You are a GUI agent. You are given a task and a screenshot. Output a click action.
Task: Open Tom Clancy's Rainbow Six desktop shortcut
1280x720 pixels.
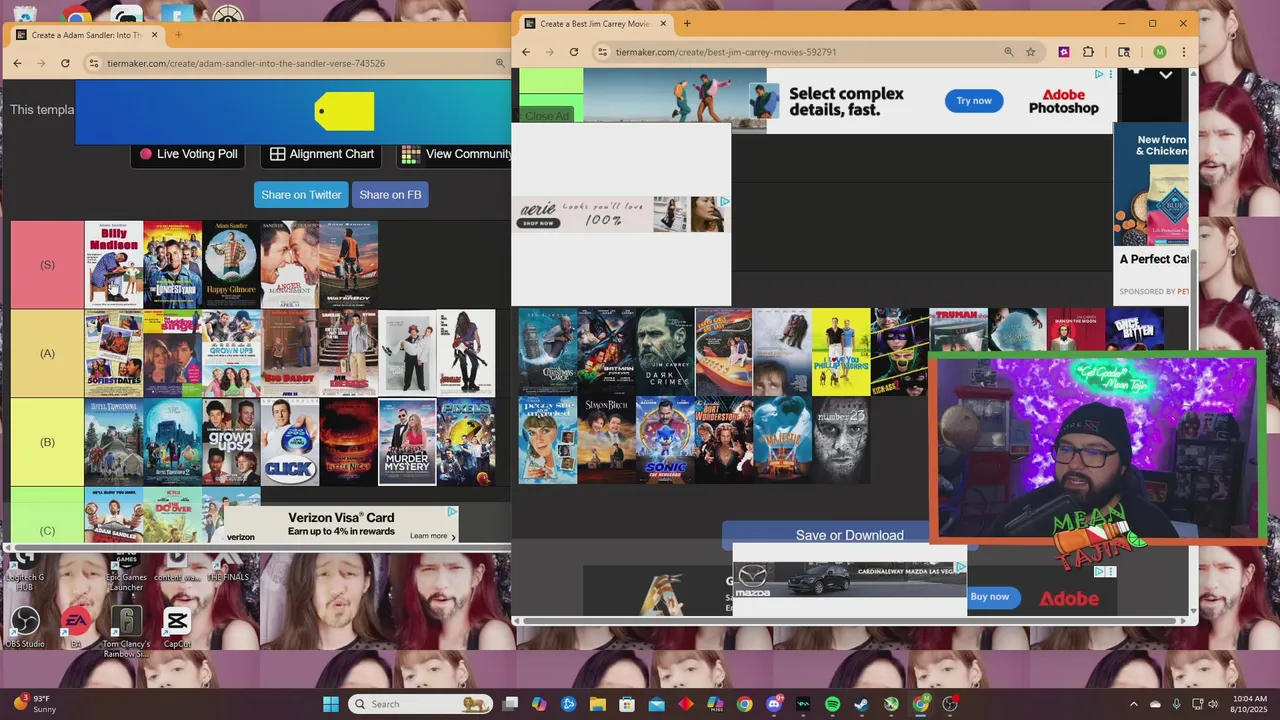pyautogui.click(x=126, y=630)
